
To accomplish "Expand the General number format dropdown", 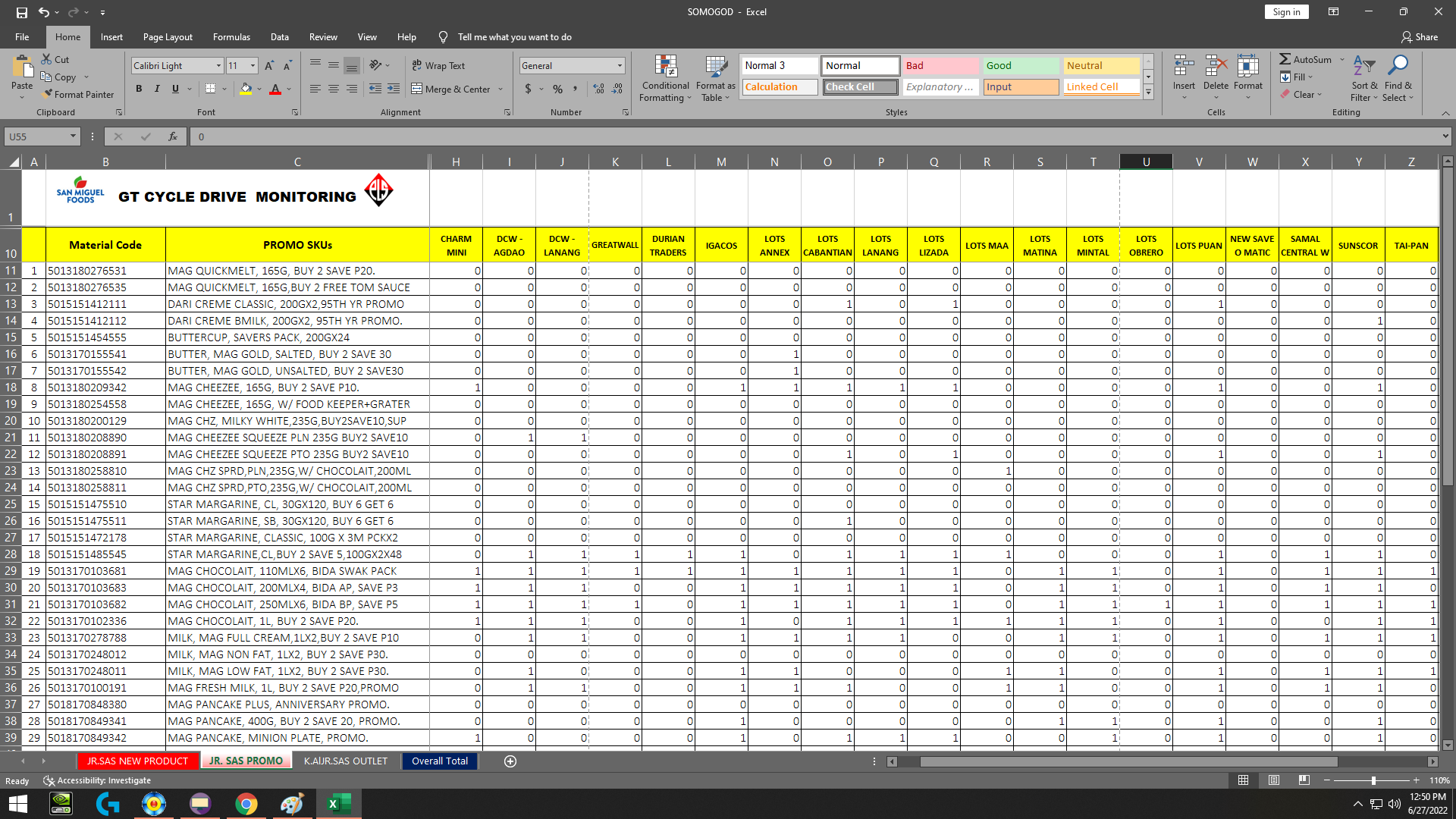I will click(620, 66).
